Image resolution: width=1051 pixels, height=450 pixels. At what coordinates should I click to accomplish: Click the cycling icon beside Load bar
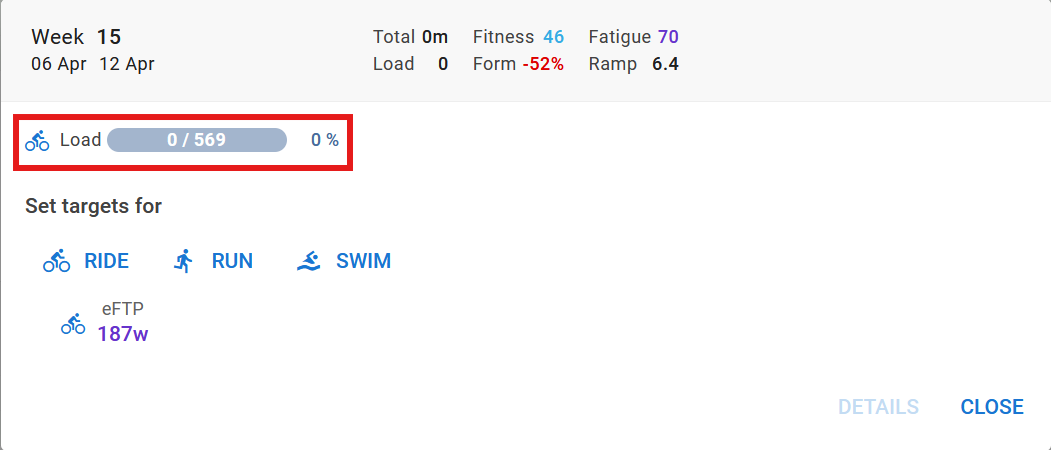[37, 140]
